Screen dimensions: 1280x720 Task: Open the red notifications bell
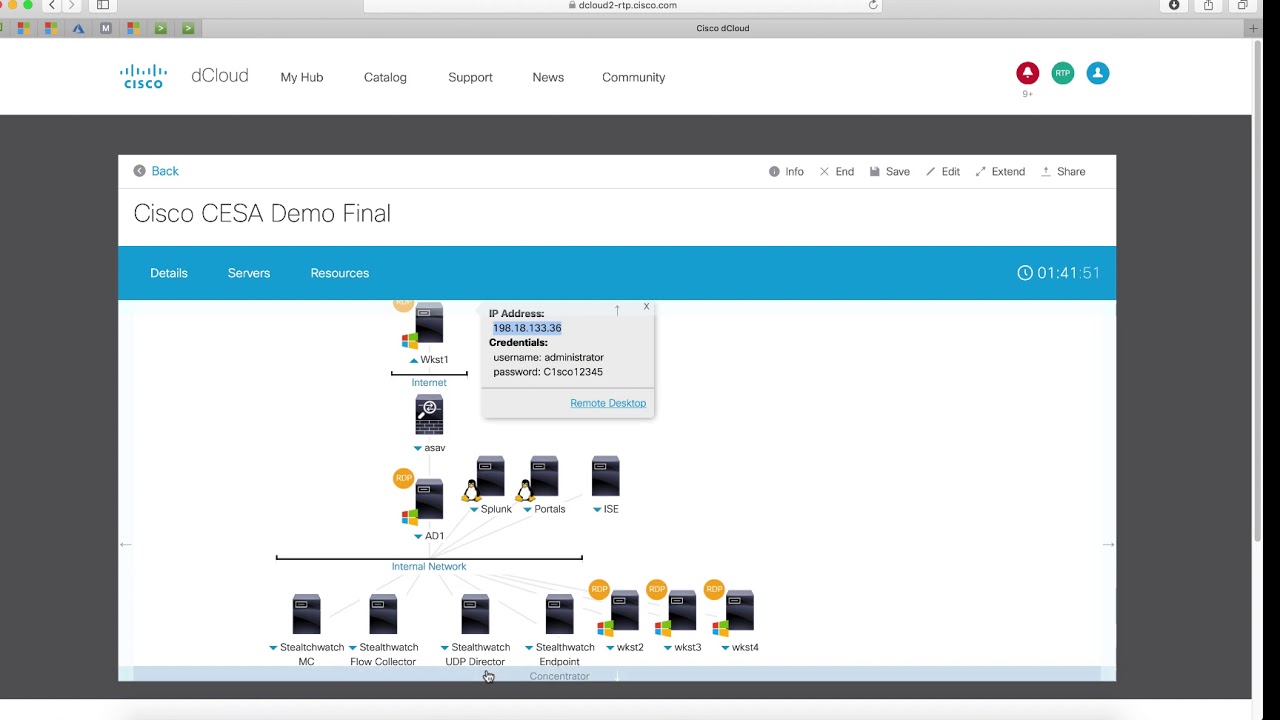click(x=1027, y=73)
